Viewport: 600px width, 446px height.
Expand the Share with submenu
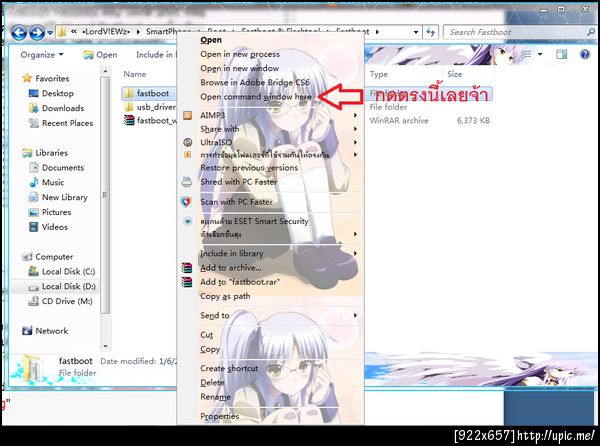271,129
